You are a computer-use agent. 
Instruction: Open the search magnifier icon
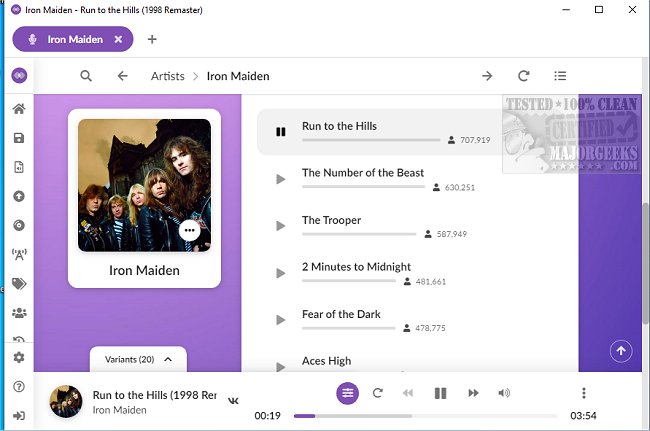tap(86, 76)
